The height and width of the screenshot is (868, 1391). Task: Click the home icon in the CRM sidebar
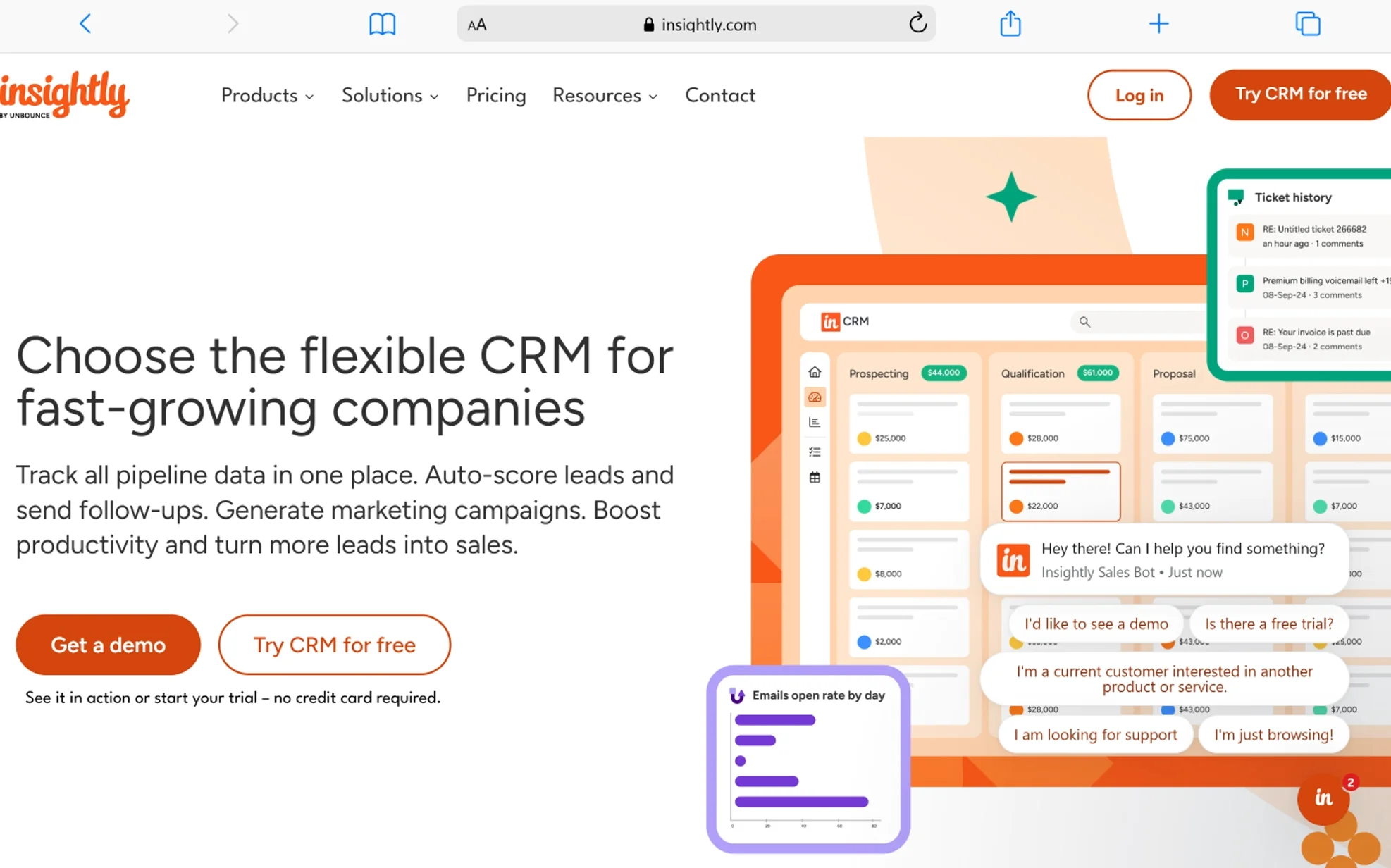815,372
